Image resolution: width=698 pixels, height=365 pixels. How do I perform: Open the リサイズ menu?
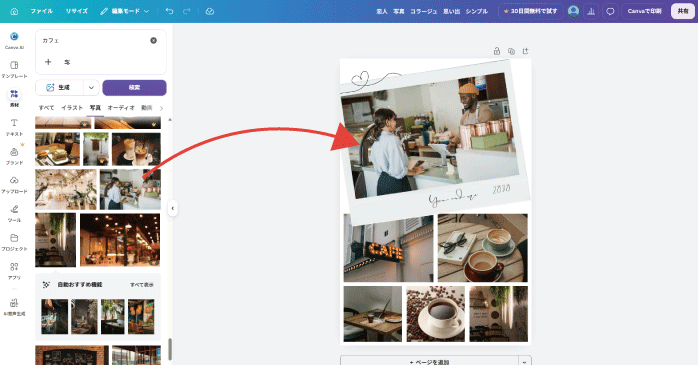click(x=77, y=11)
